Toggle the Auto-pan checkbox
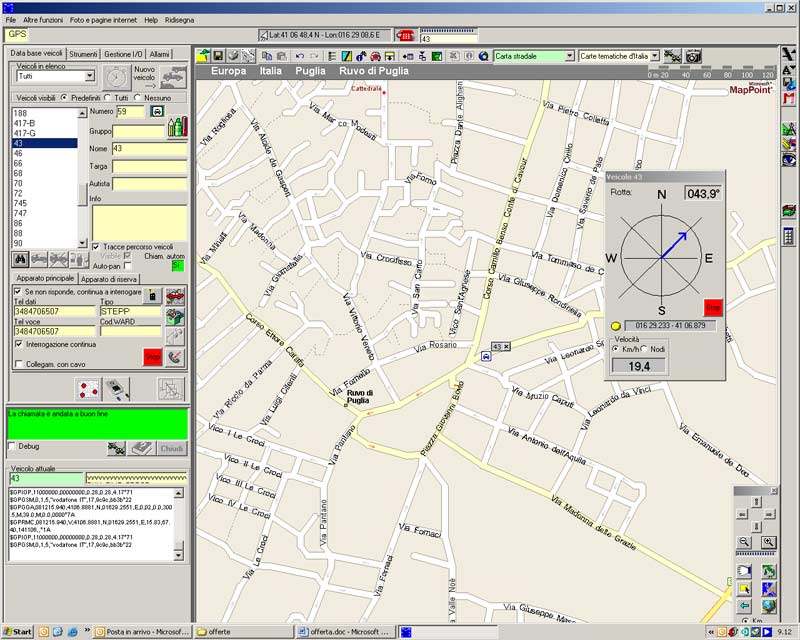This screenshot has height=640, width=800. coord(128,266)
